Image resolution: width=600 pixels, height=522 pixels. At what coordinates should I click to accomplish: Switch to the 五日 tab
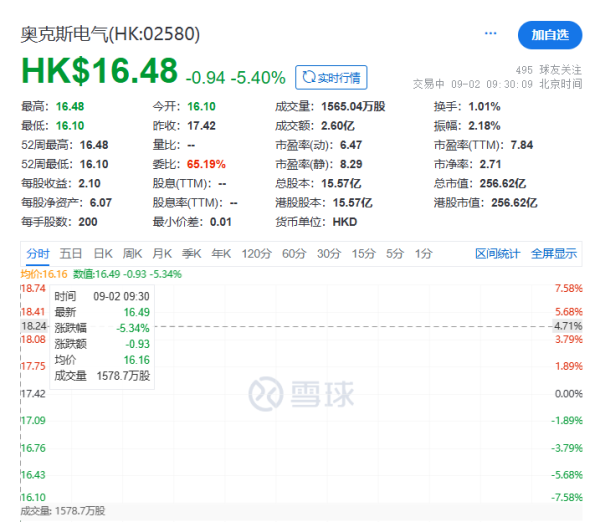coord(71,253)
